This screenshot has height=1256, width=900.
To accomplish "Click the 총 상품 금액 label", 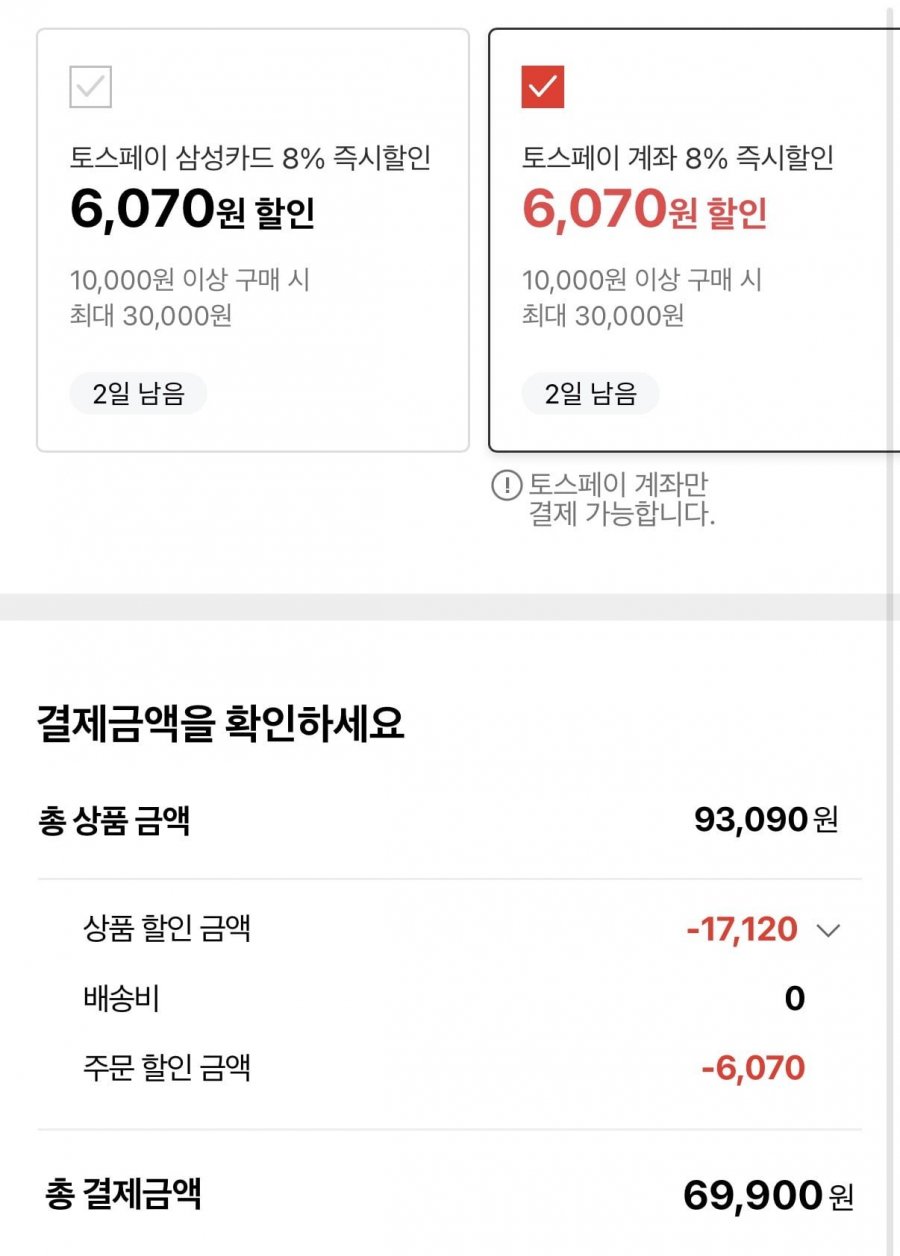I will 114,821.
